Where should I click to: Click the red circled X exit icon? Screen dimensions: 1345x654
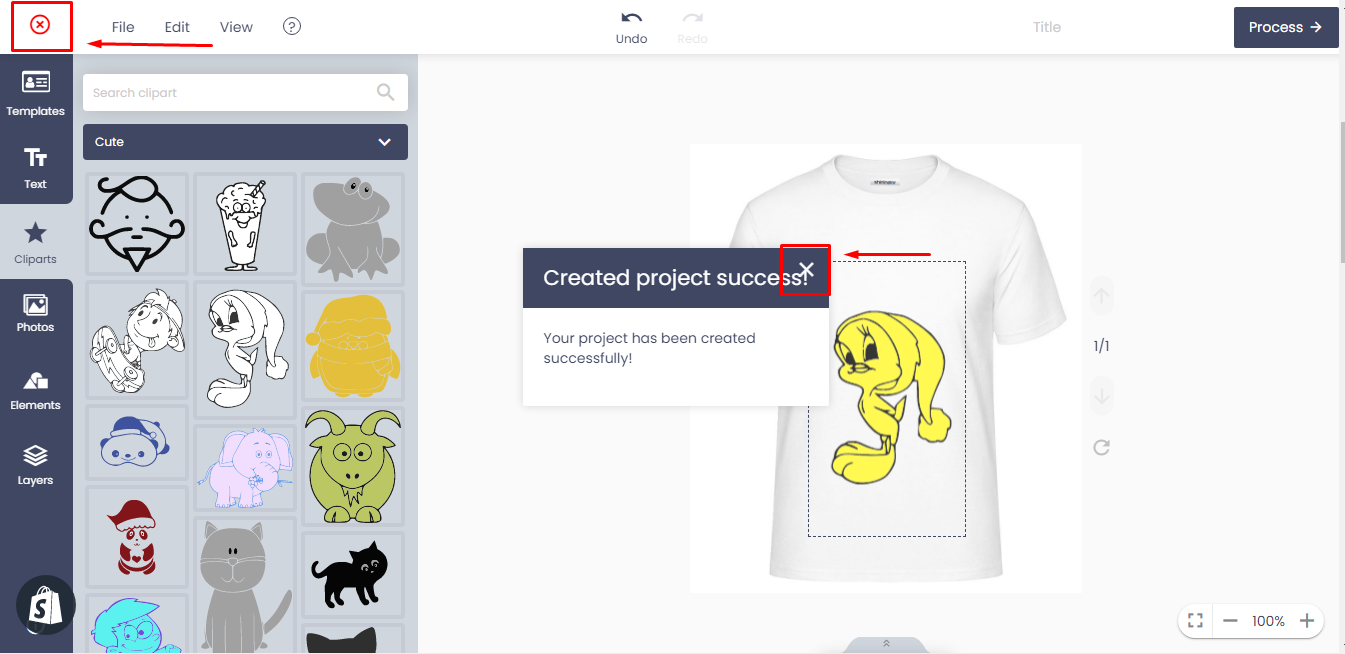[40, 25]
